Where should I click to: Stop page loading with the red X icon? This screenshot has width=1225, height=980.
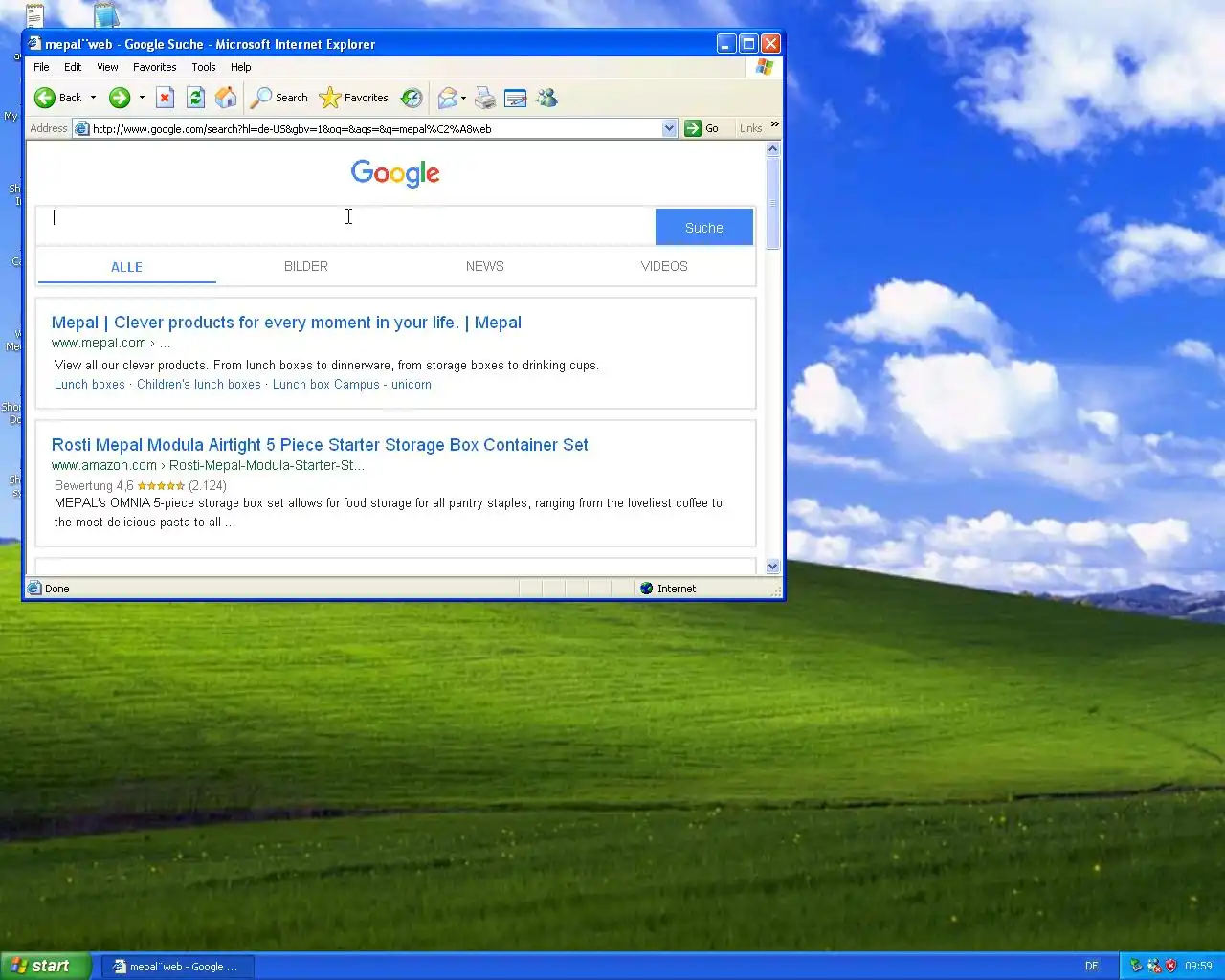[x=165, y=98]
